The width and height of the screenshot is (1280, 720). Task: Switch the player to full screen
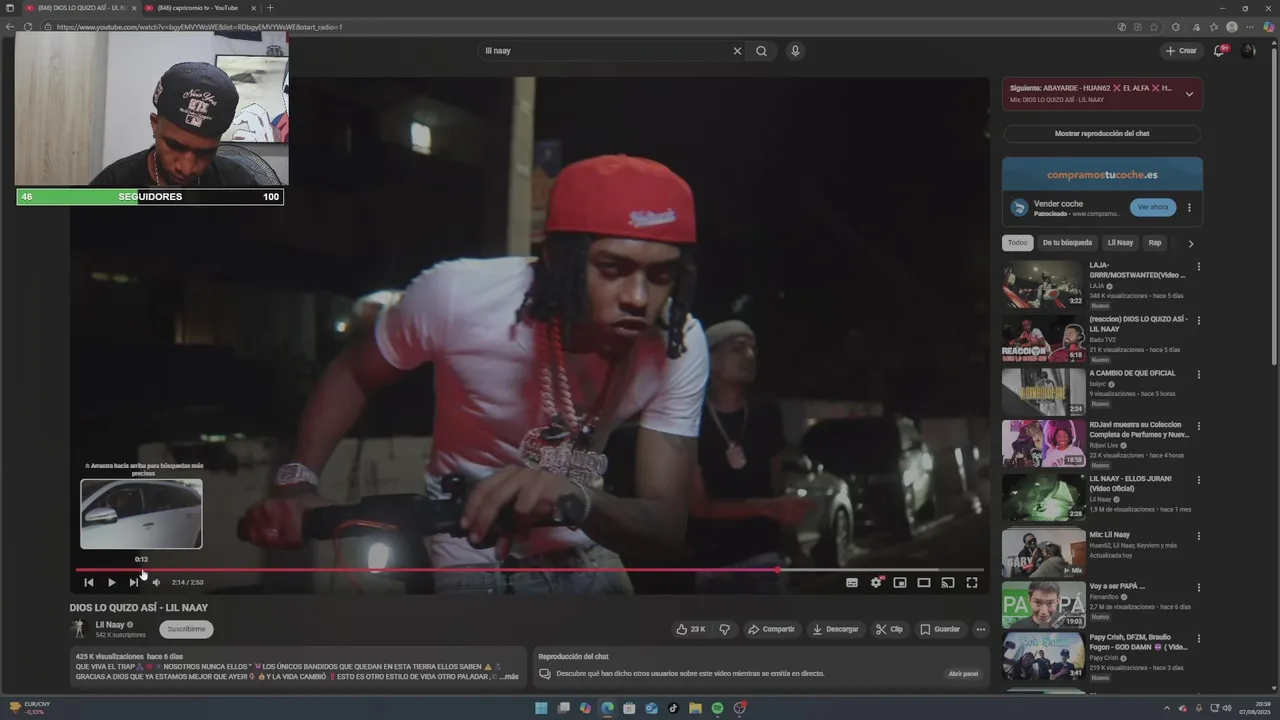click(972, 582)
